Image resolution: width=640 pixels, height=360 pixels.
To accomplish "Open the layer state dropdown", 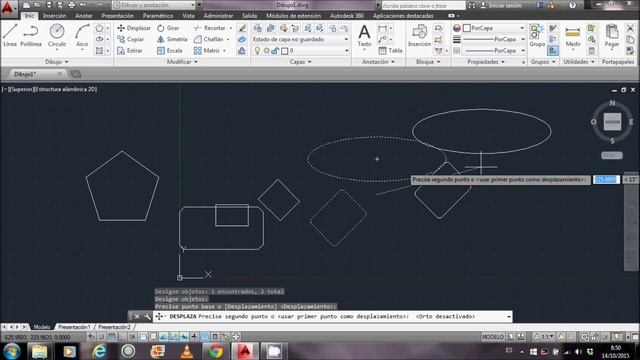I will tap(300, 39).
